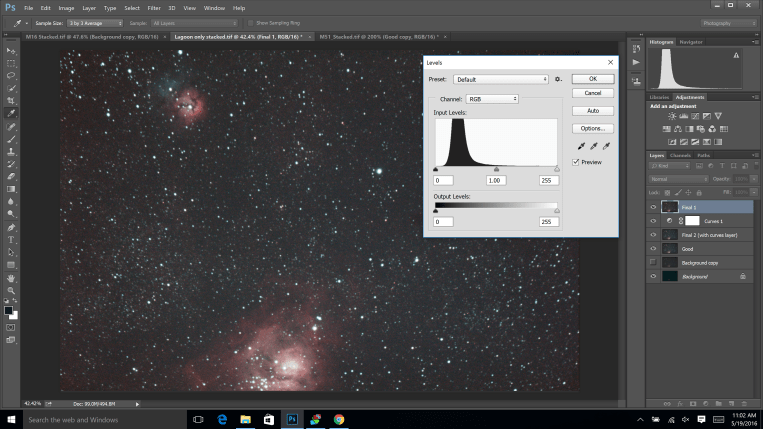This screenshot has height=429, width=763.
Task: Select the Pen tool
Action: (x=11, y=228)
